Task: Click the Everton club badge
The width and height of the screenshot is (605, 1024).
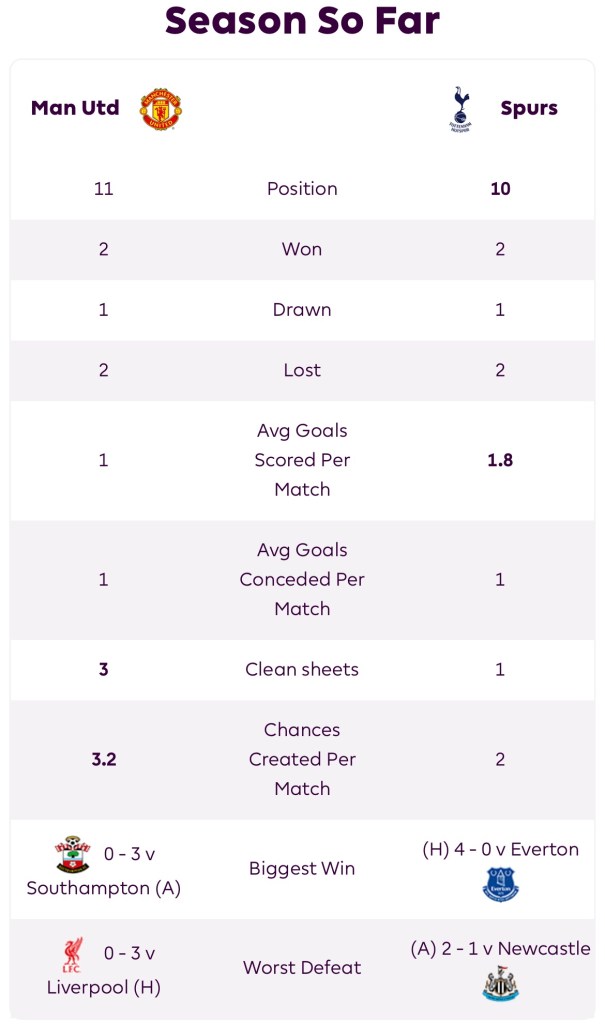Action: click(500, 885)
